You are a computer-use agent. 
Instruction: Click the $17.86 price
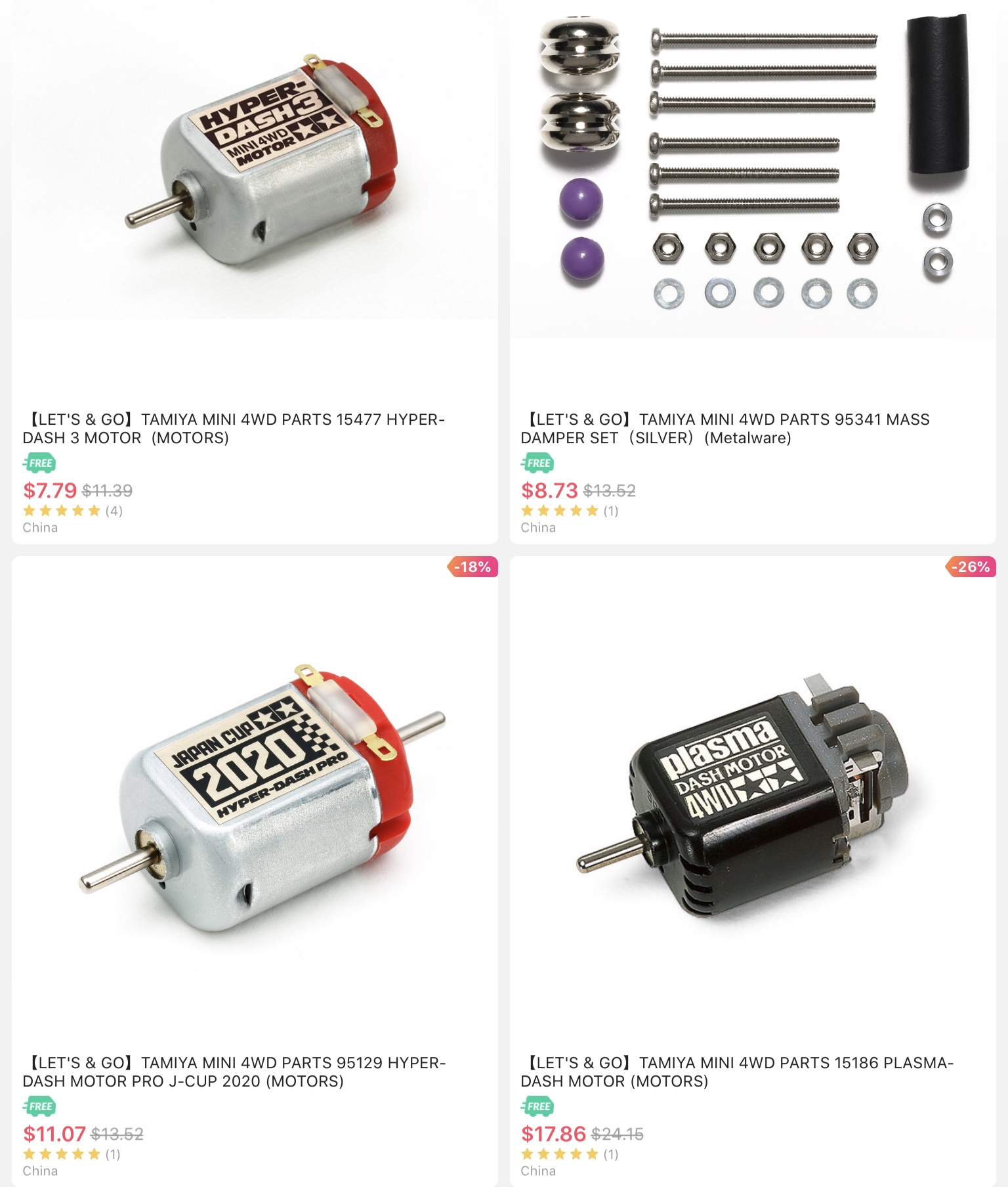pos(553,1133)
